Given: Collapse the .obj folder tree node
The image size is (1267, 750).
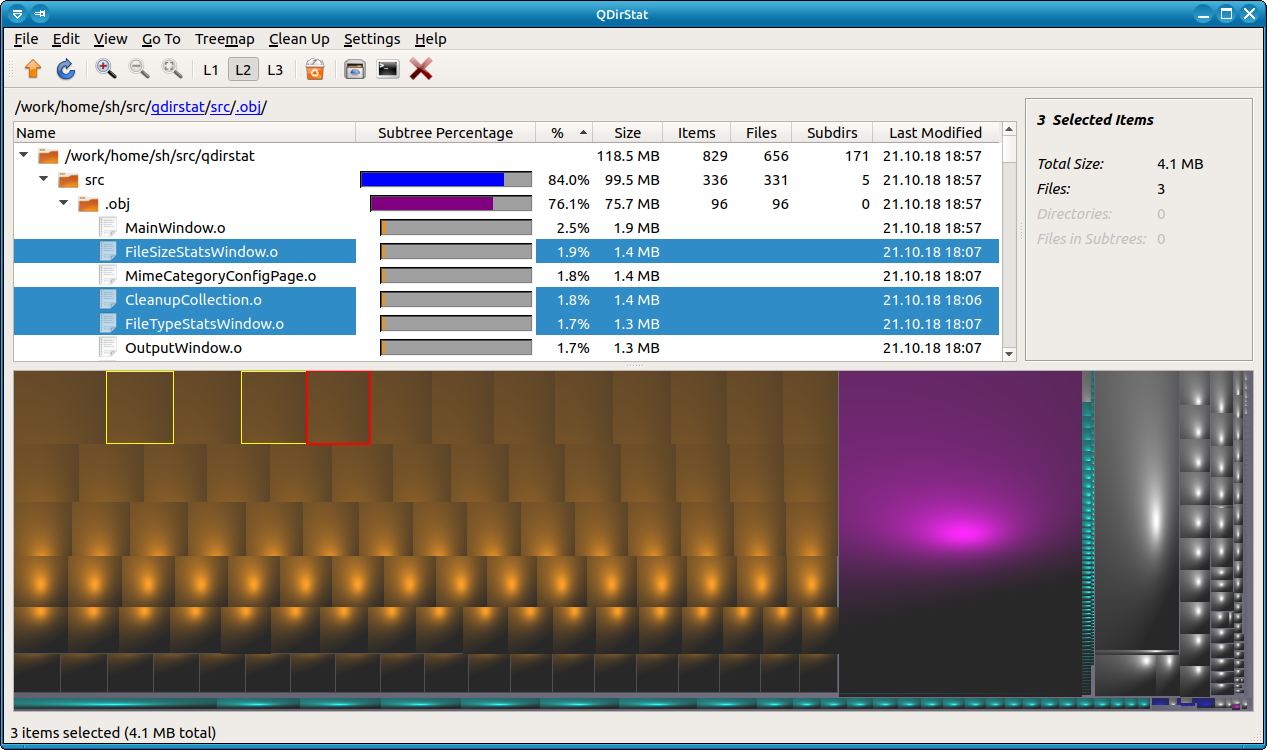Looking at the screenshot, I should coord(64,204).
